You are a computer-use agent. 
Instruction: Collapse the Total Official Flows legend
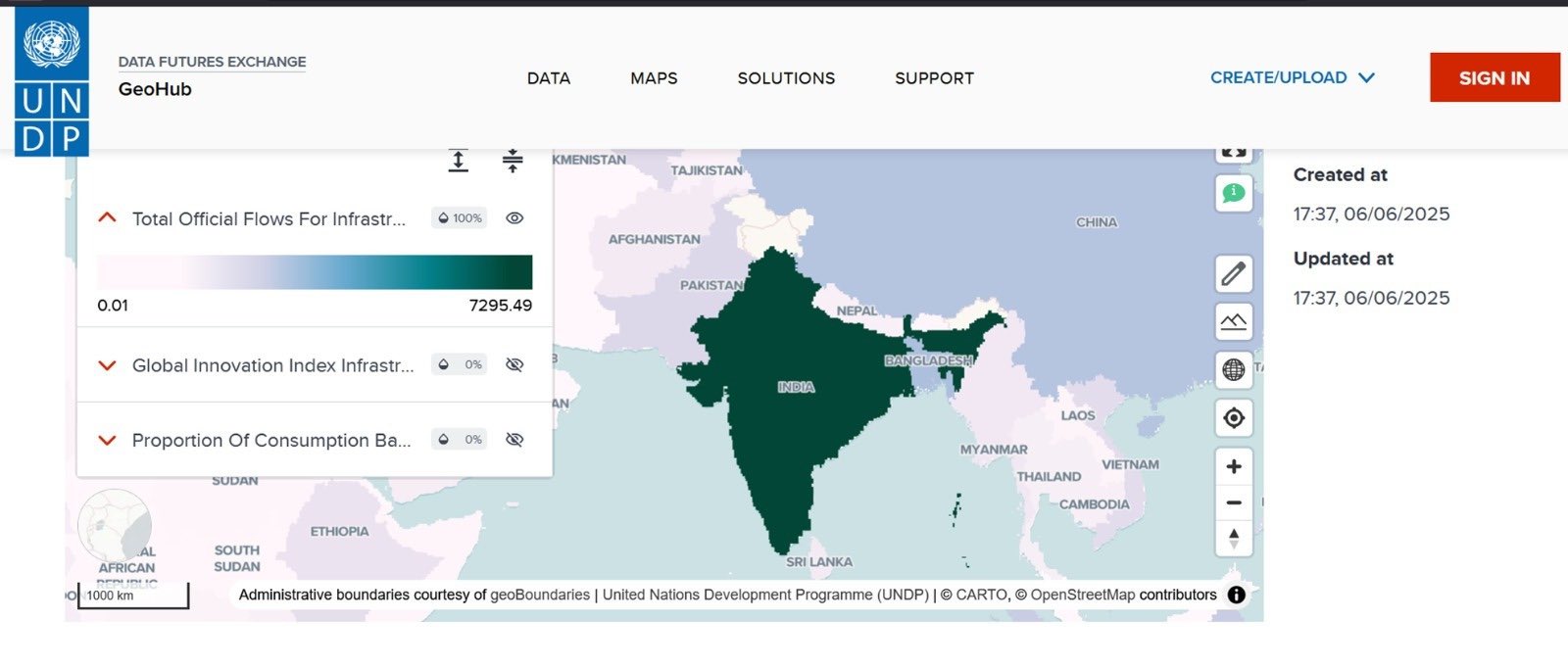coord(108,218)
